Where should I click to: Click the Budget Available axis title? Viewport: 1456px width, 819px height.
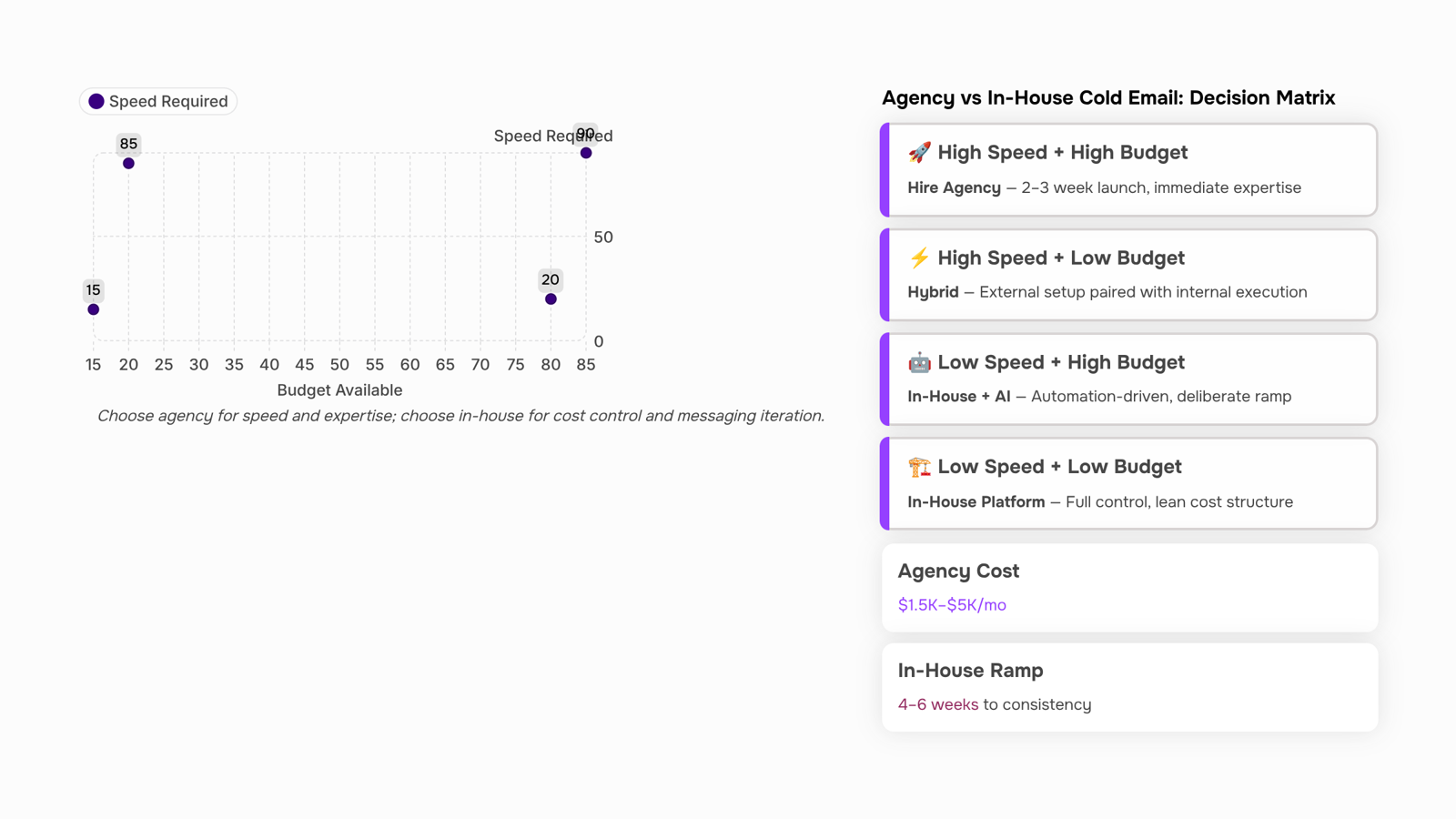coord(339,390)
